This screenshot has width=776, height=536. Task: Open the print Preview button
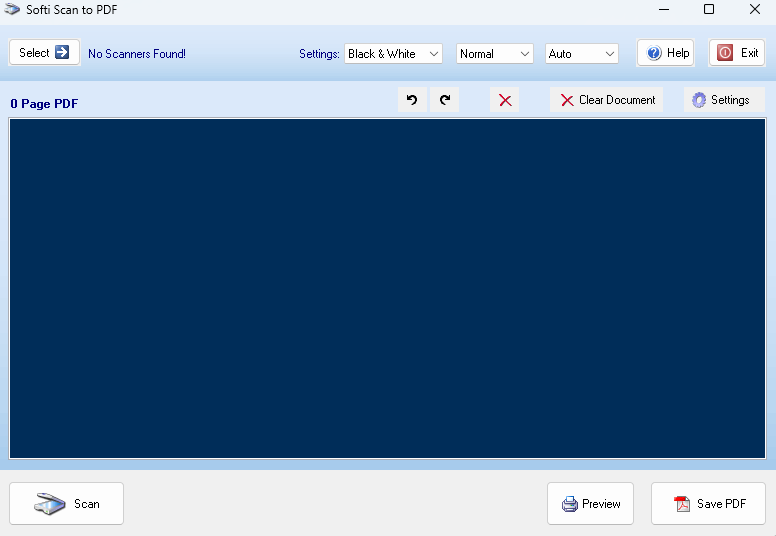590,504
